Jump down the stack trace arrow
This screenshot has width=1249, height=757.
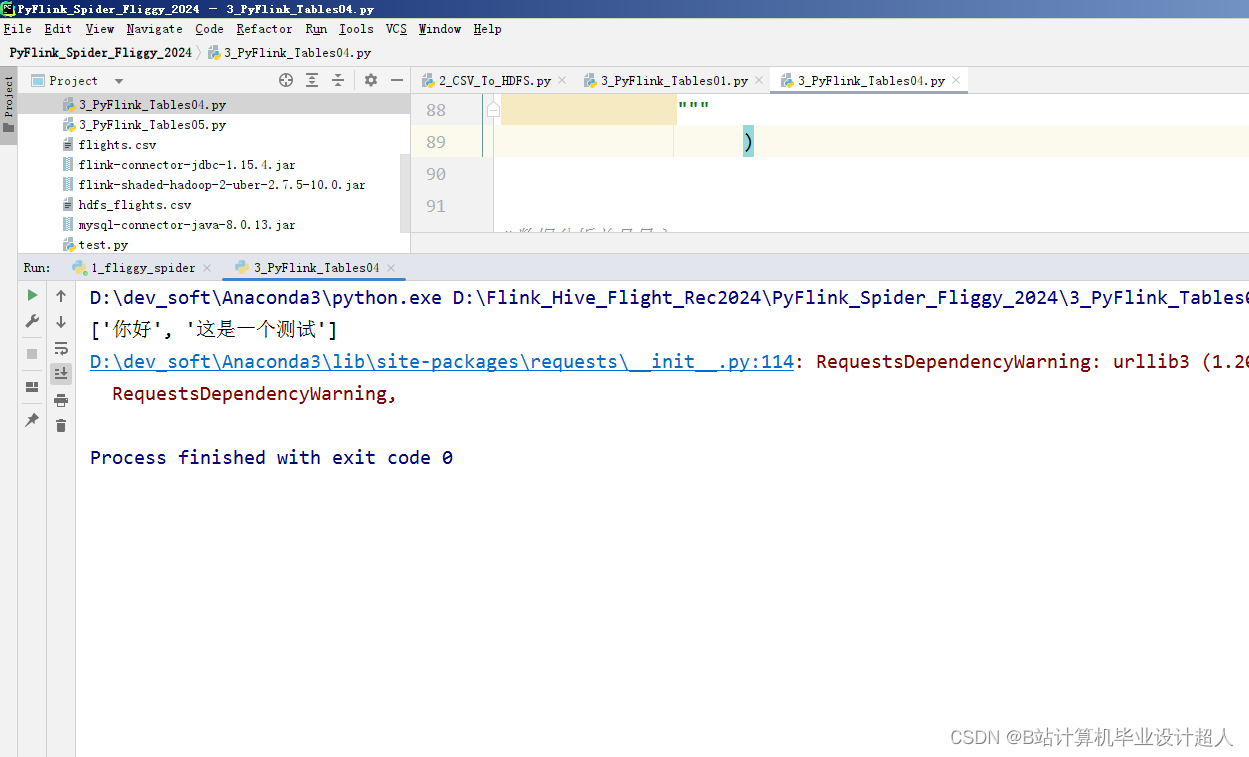tap(61, 322)
